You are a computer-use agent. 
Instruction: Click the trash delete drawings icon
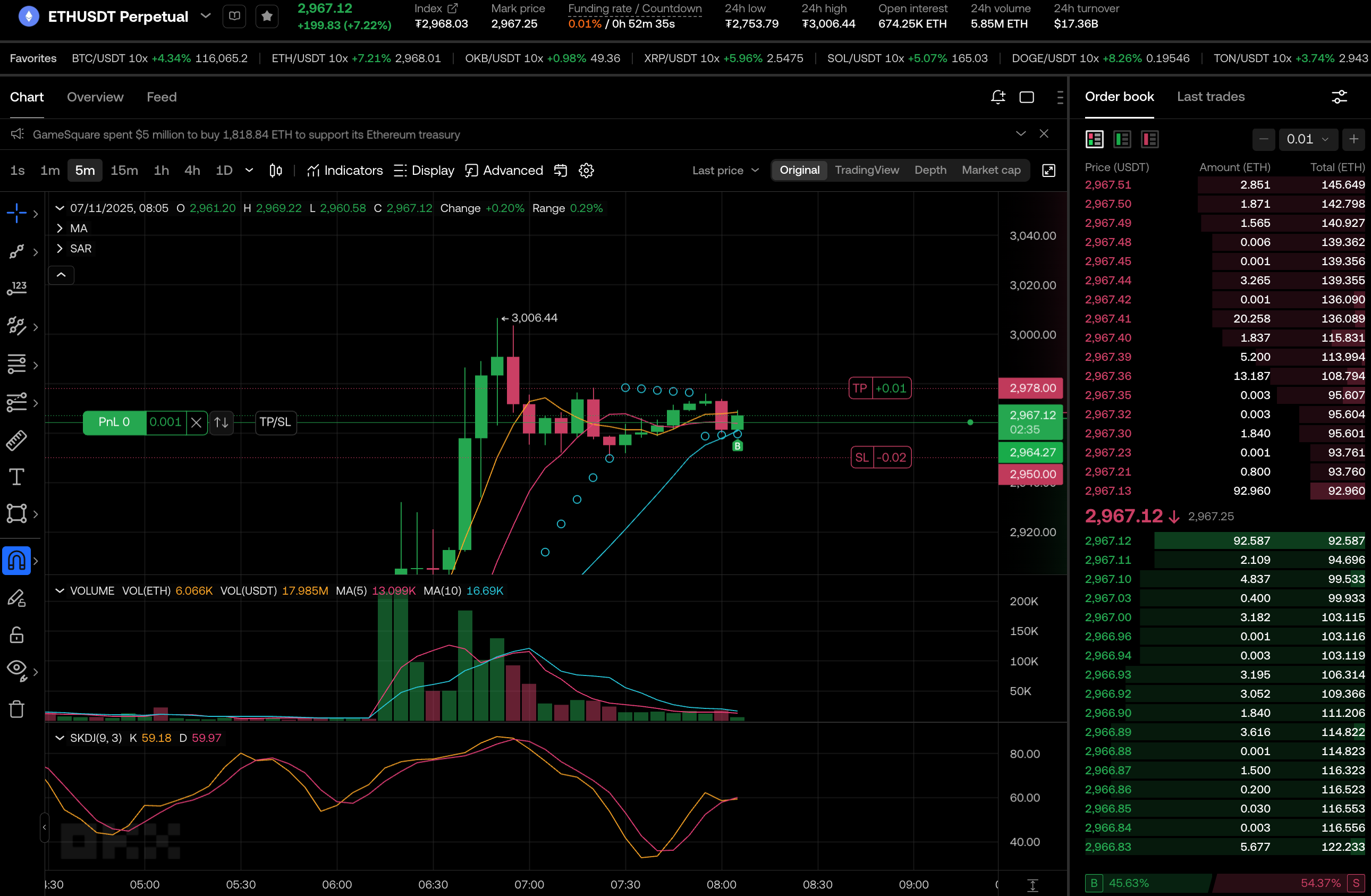[16, 709]
